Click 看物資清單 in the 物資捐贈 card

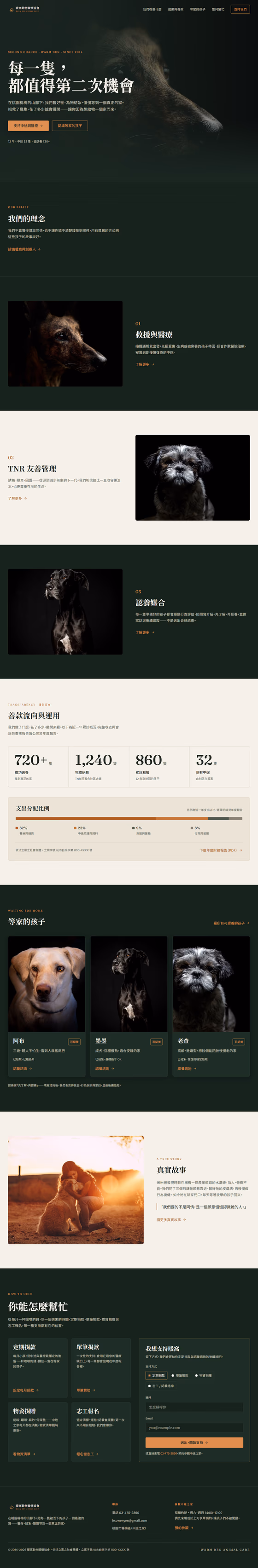24,1454
